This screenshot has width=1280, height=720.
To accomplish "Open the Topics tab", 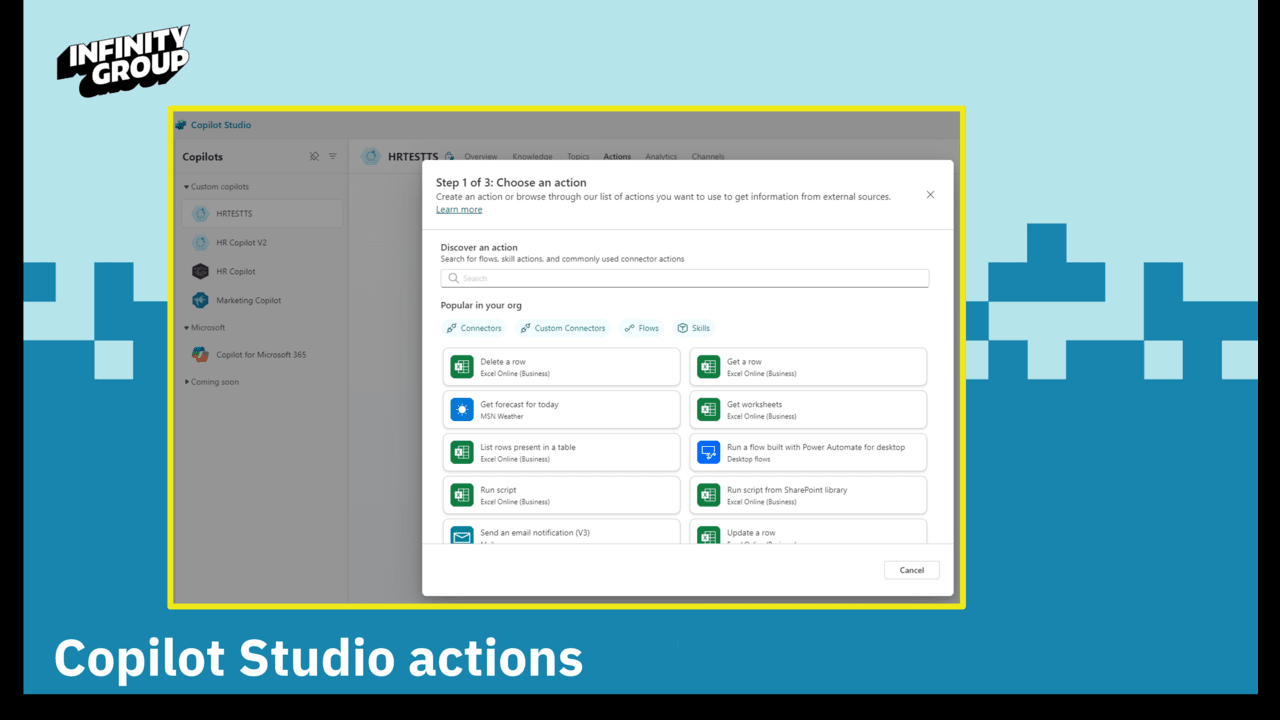I will pos(578,157).
